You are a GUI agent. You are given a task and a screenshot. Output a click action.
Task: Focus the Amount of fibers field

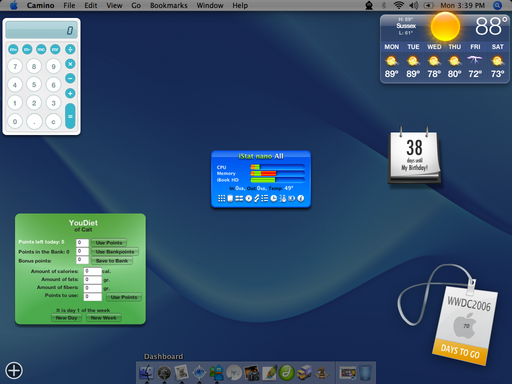(x=93, y=288)
